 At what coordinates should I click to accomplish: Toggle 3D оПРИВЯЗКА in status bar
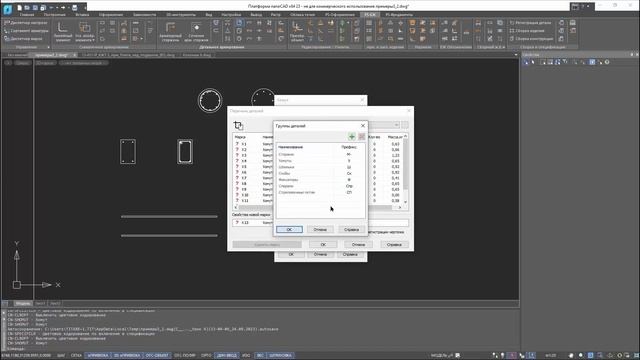point(127,356)
